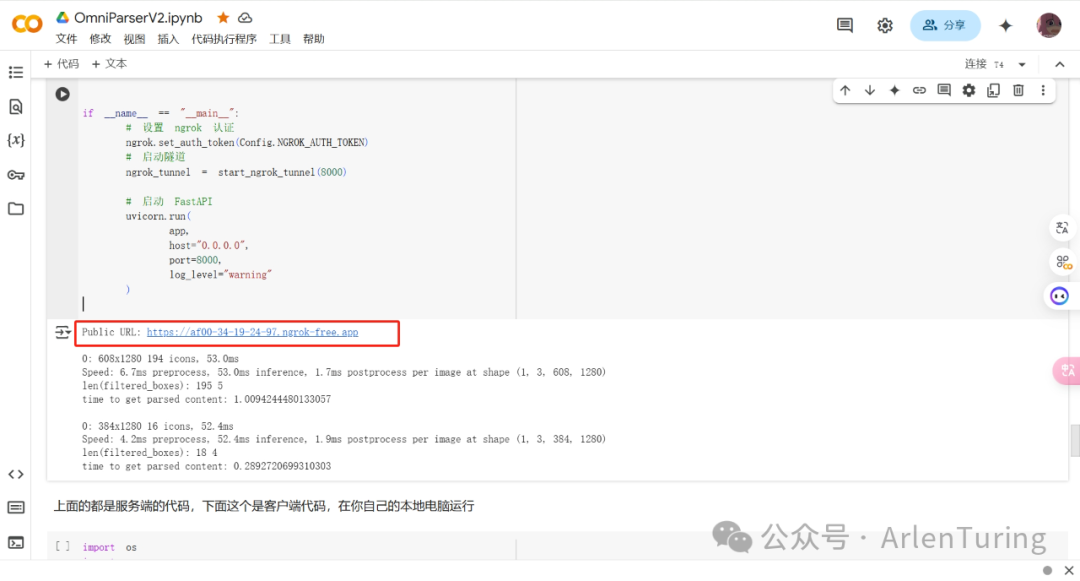The width and height of the screenshot is (1080, 581).
Task: Click the pink floating widget at right edge
Action: 1067,370
